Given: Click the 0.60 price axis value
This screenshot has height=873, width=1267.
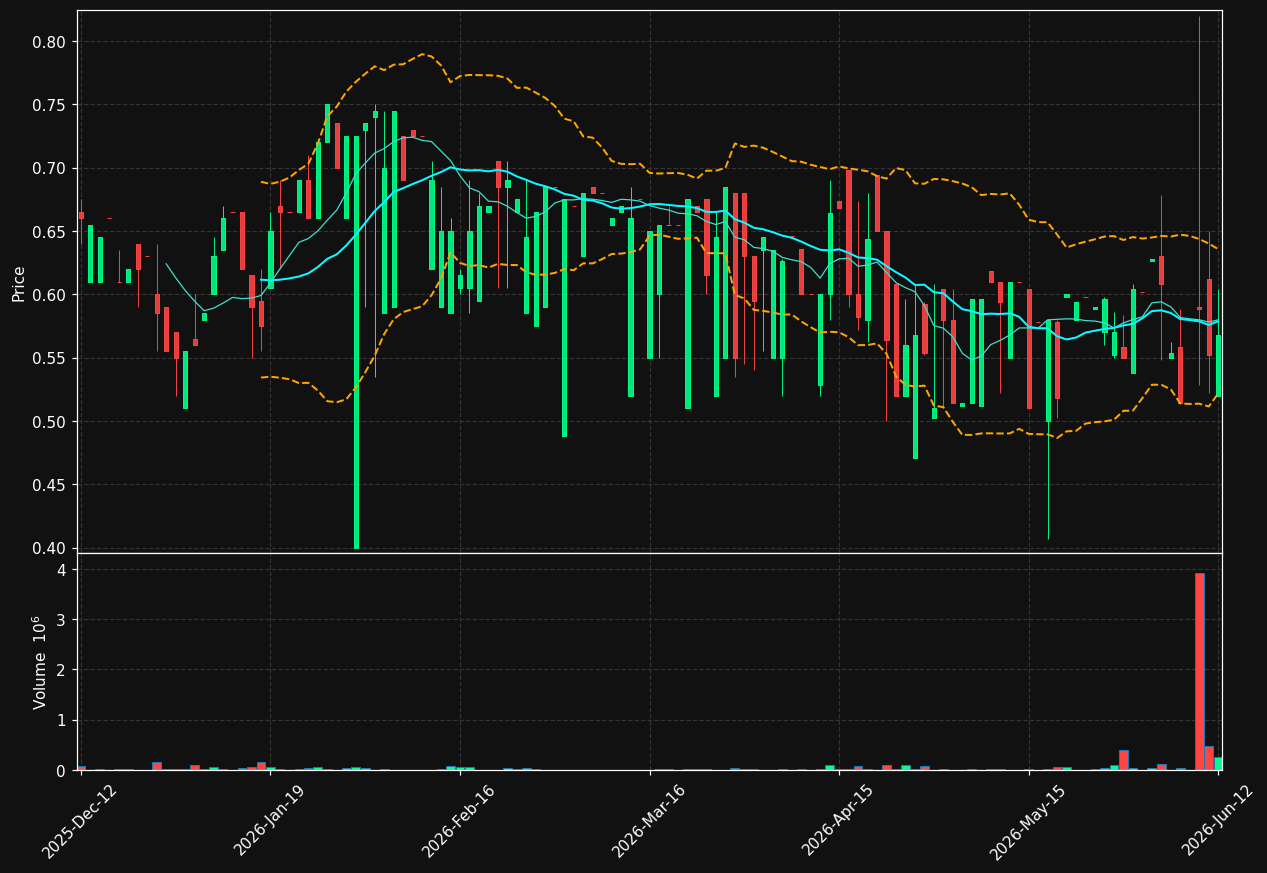Looking at the screenshot, I should coord(49,295).
